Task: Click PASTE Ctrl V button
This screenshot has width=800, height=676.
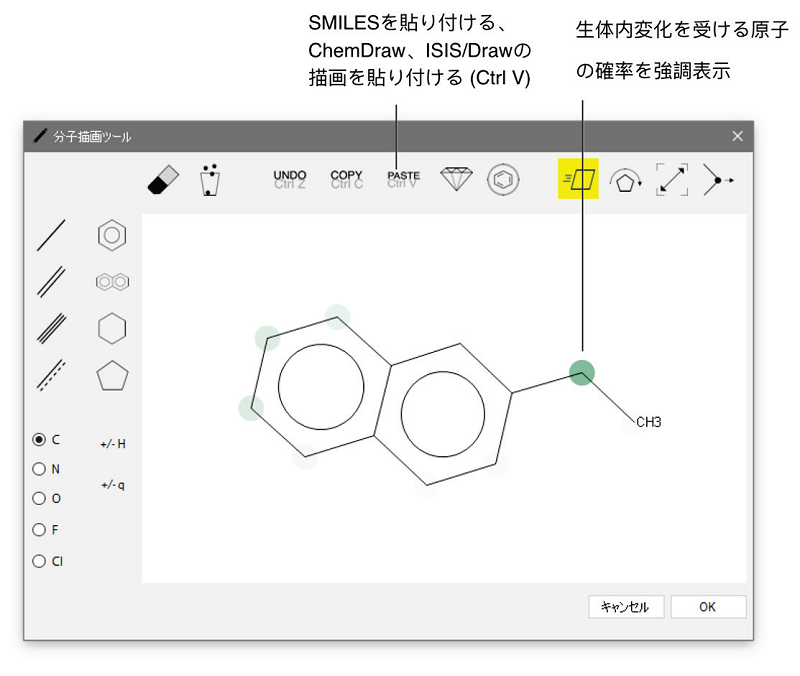Action: pos(403,179)
